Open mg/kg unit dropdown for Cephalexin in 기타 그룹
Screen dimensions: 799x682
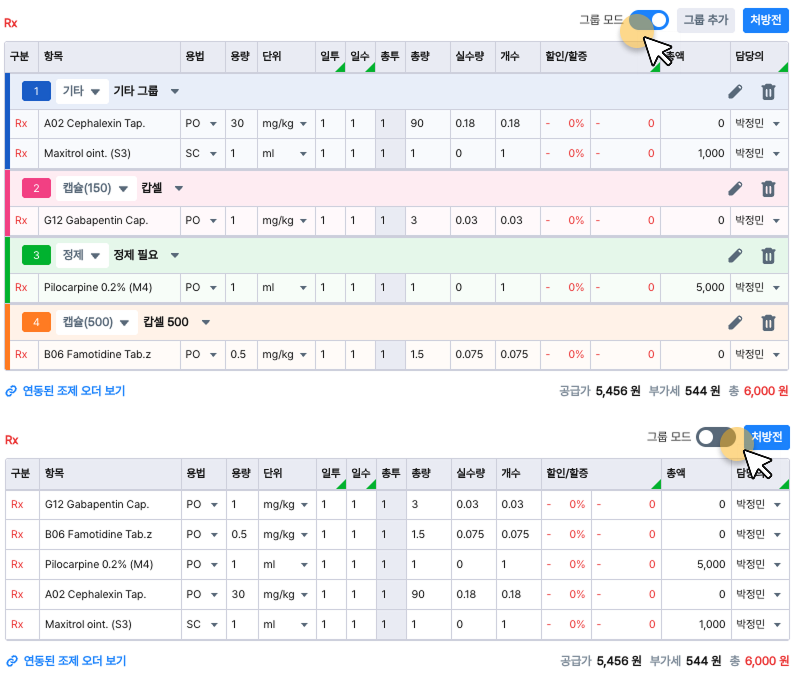(x=286, y=123)
